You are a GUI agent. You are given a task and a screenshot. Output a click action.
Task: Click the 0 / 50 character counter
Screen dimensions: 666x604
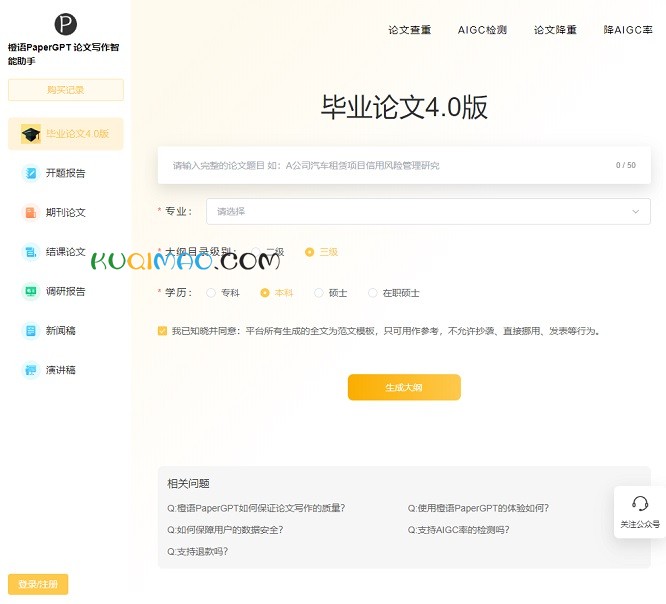(626, 165)
